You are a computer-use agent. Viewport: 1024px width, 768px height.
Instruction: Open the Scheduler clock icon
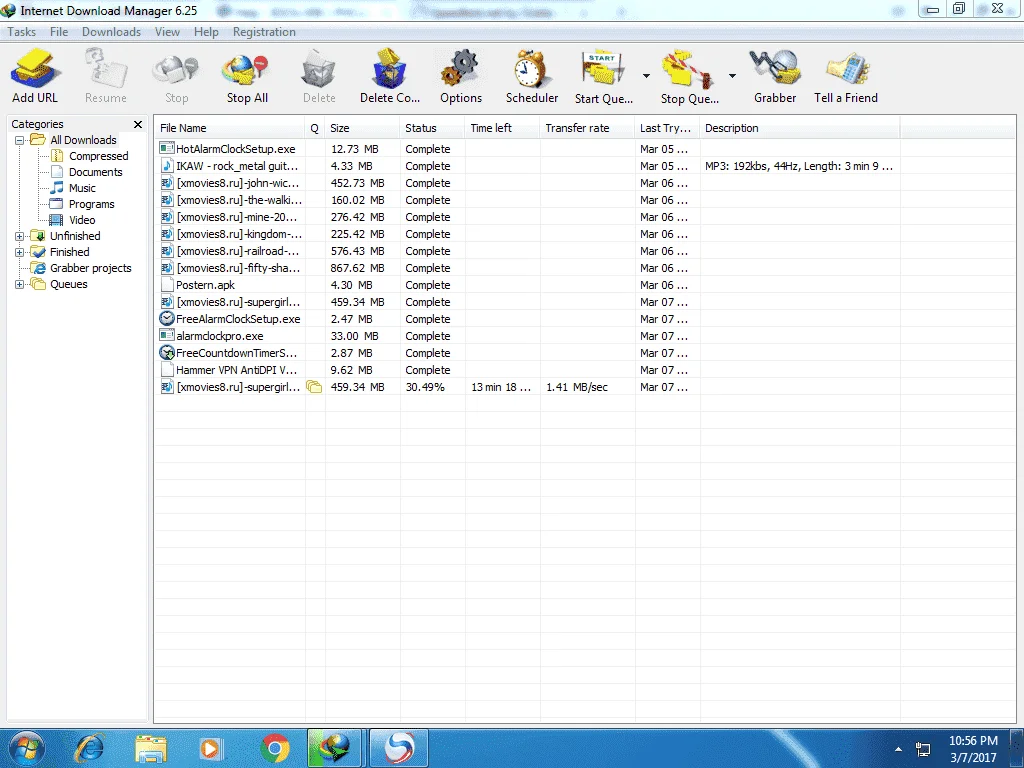(530, 69)
